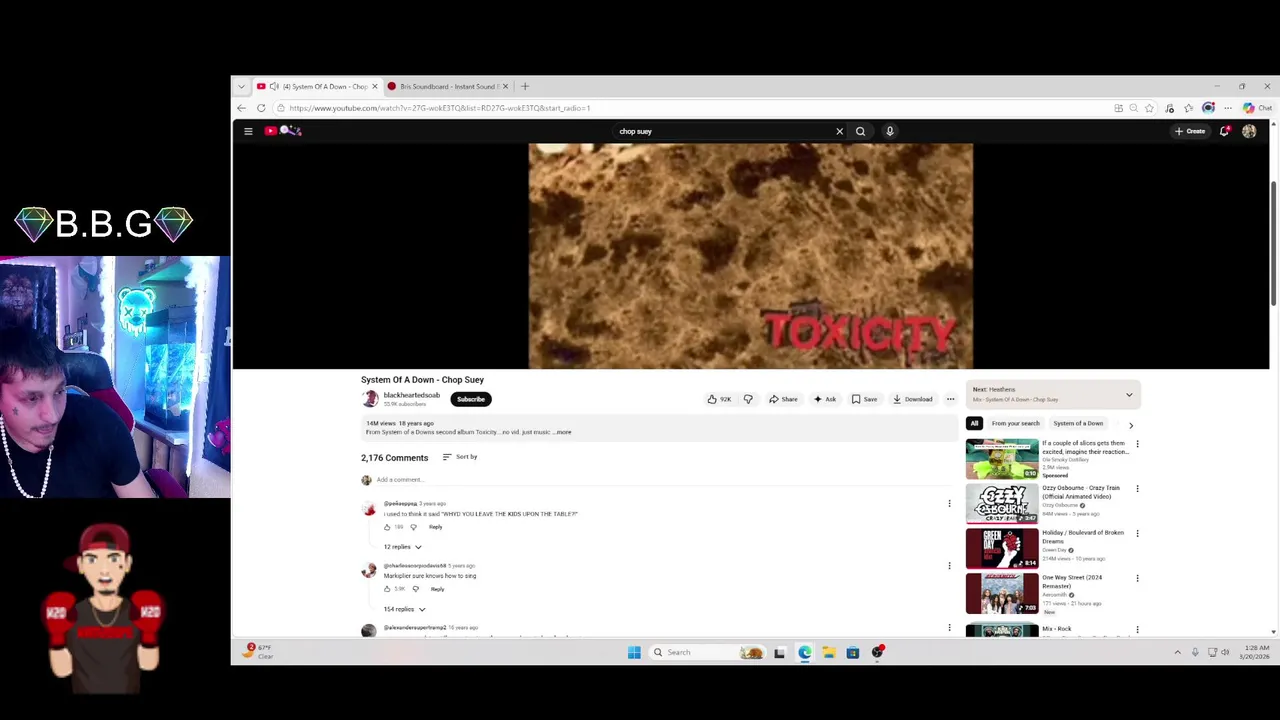Open YouTube hamburger guide menu
The image size is (1280, 720).
248,131
